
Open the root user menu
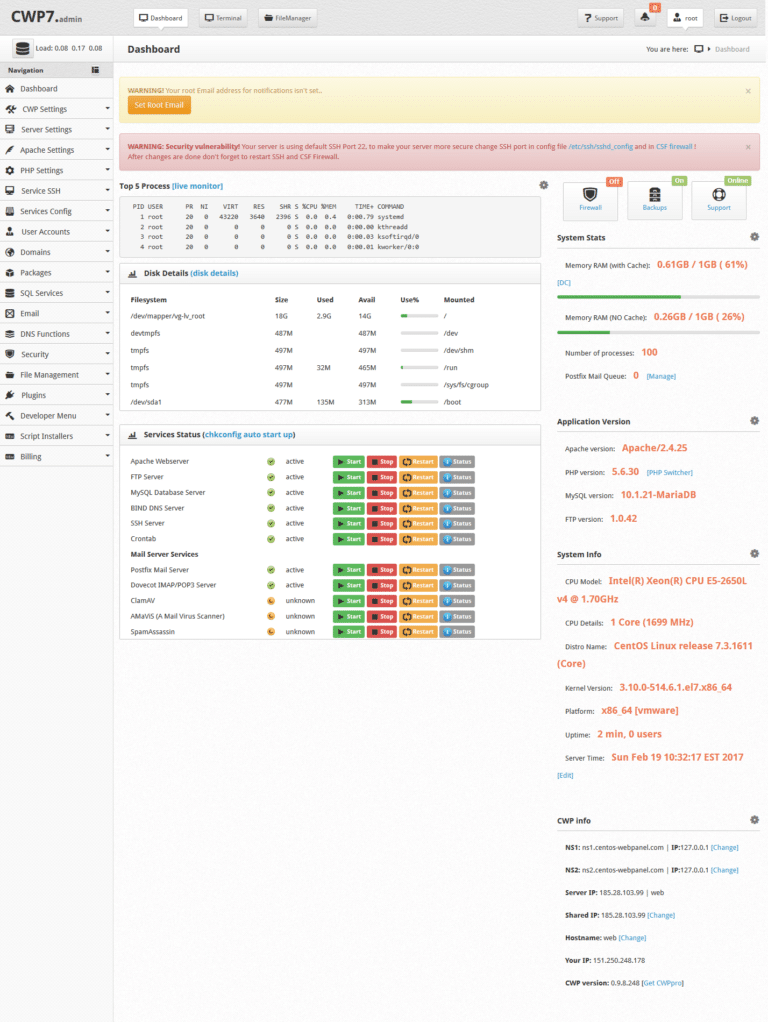pos(685,18)
